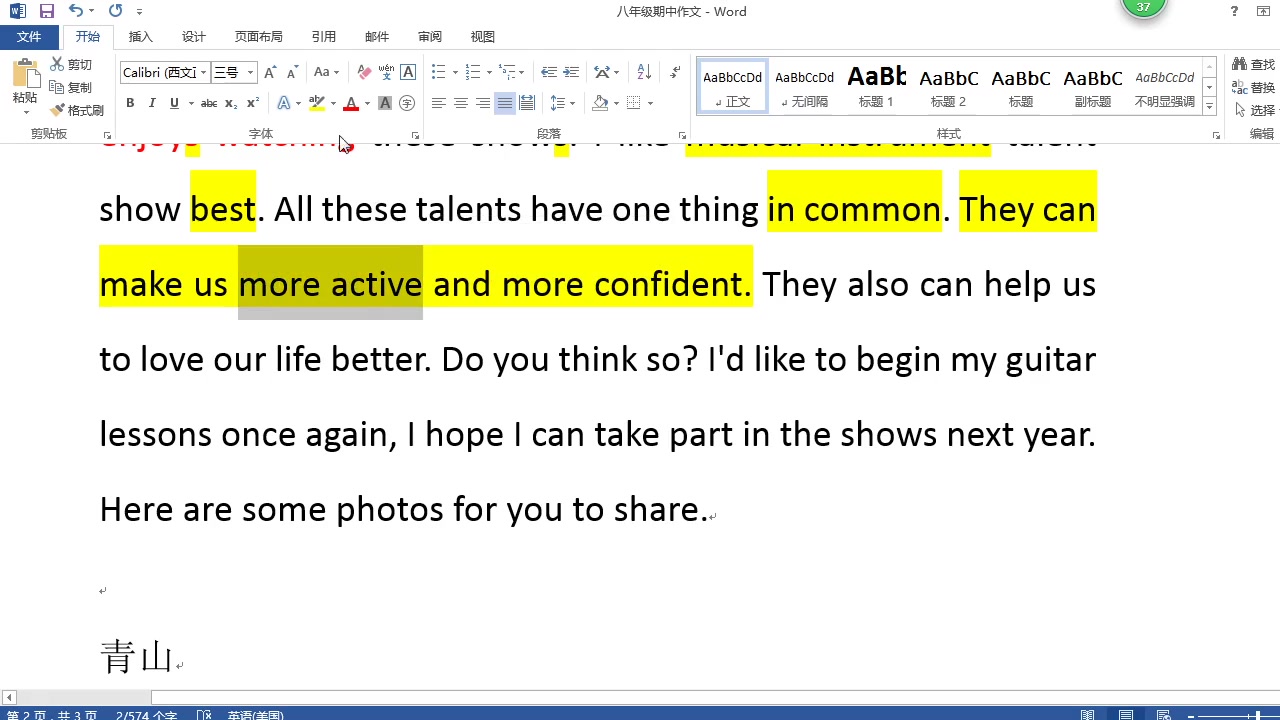Undo the last action
This screenshot has height=720, width=1280.
(x=76, y=11)
